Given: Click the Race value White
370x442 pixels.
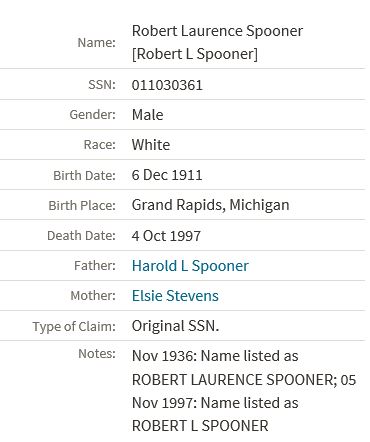Looking at the screenshot, I should (x=151, y=145).
